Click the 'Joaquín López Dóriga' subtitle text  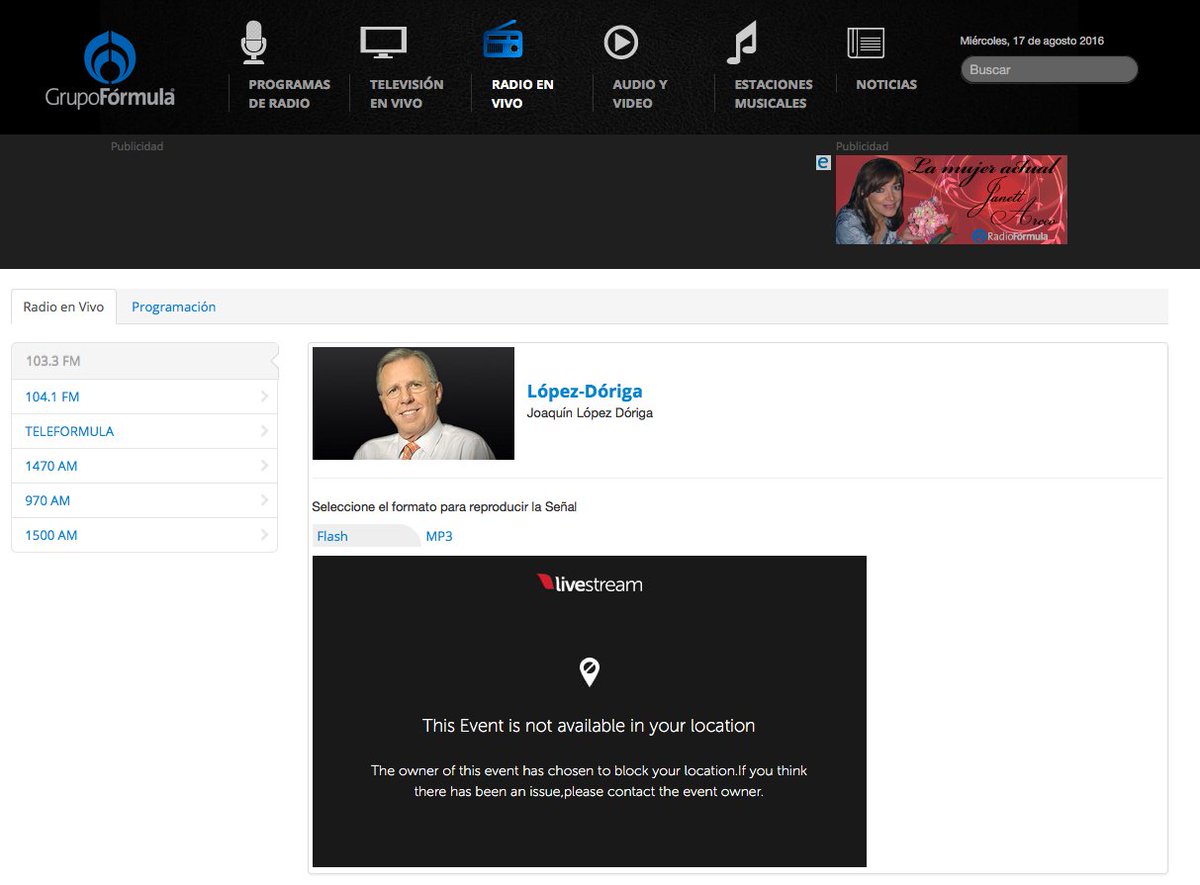(590, 413)
